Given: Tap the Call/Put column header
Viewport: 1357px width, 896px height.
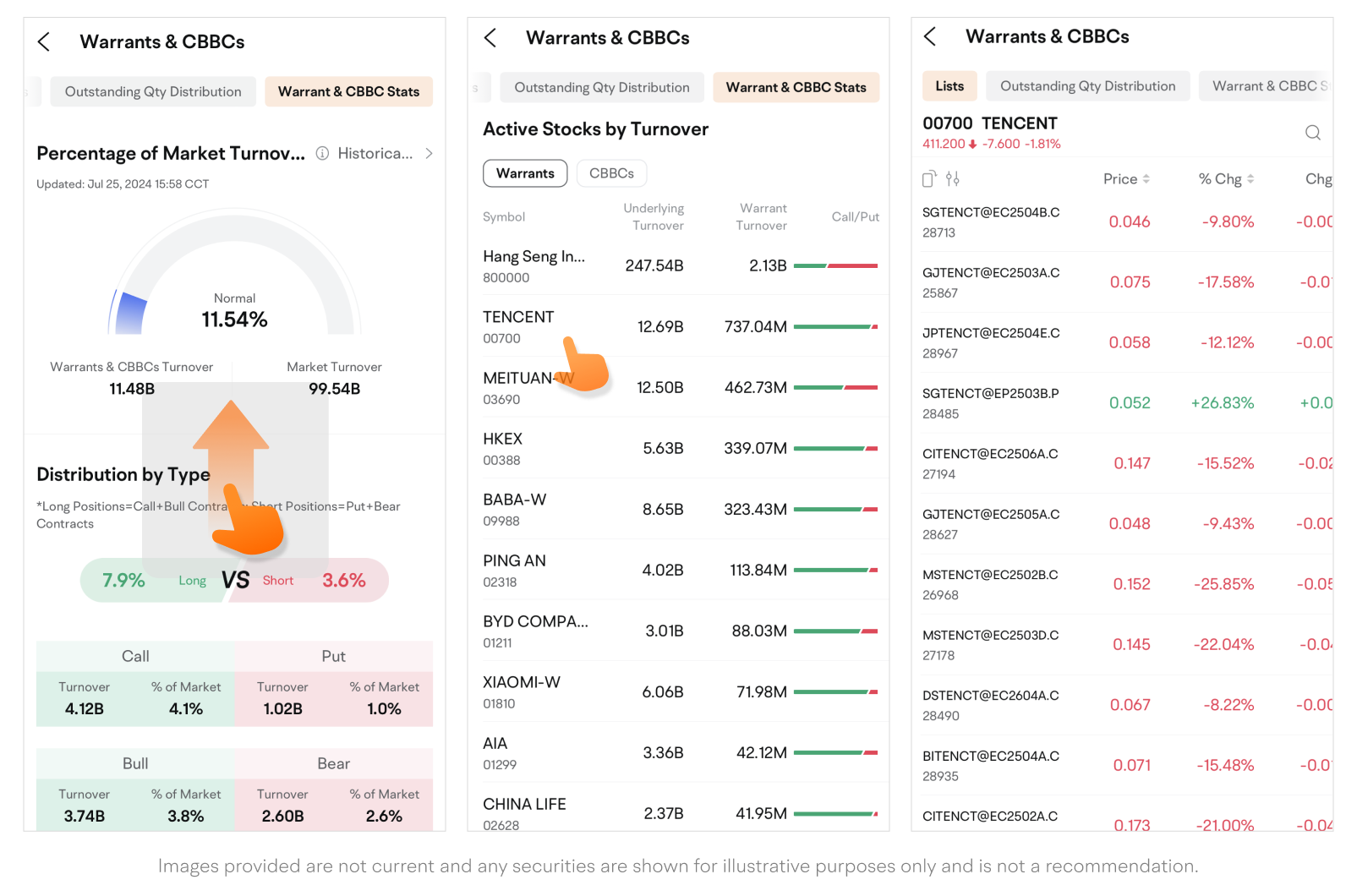Looking at the screenshot, I should 856,217.
